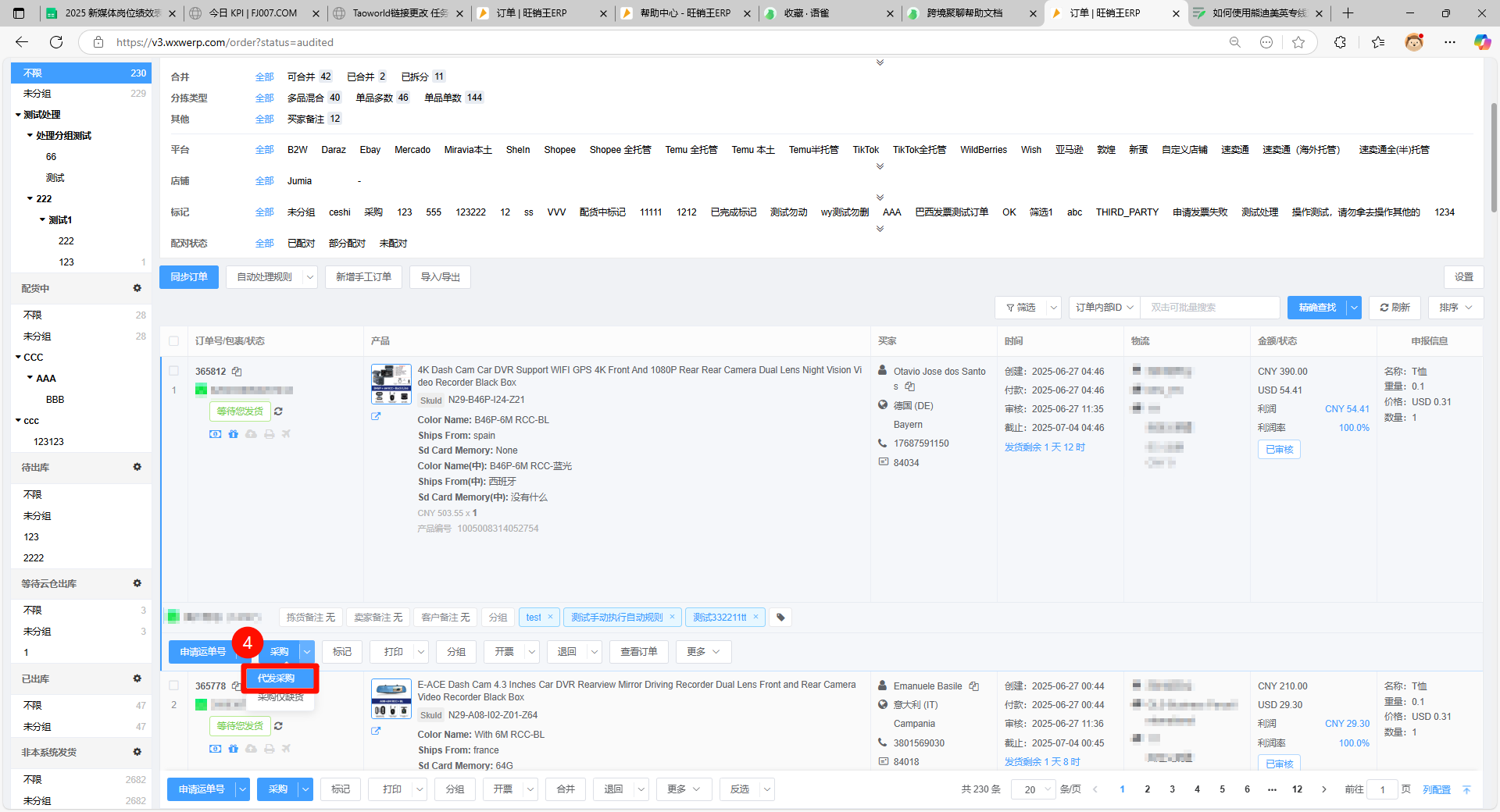
Task: Collapse the 处理分组测试 tree node
Action: point(30,136)
